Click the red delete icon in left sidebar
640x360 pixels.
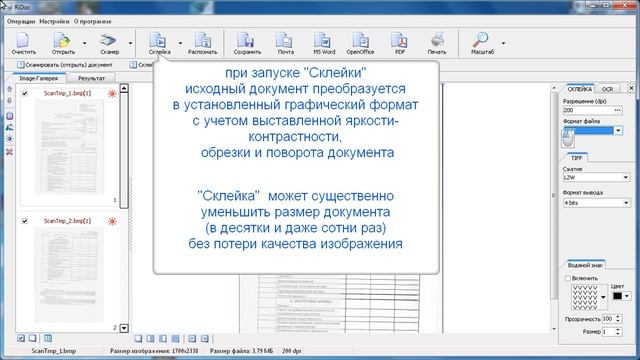point(9,152)
